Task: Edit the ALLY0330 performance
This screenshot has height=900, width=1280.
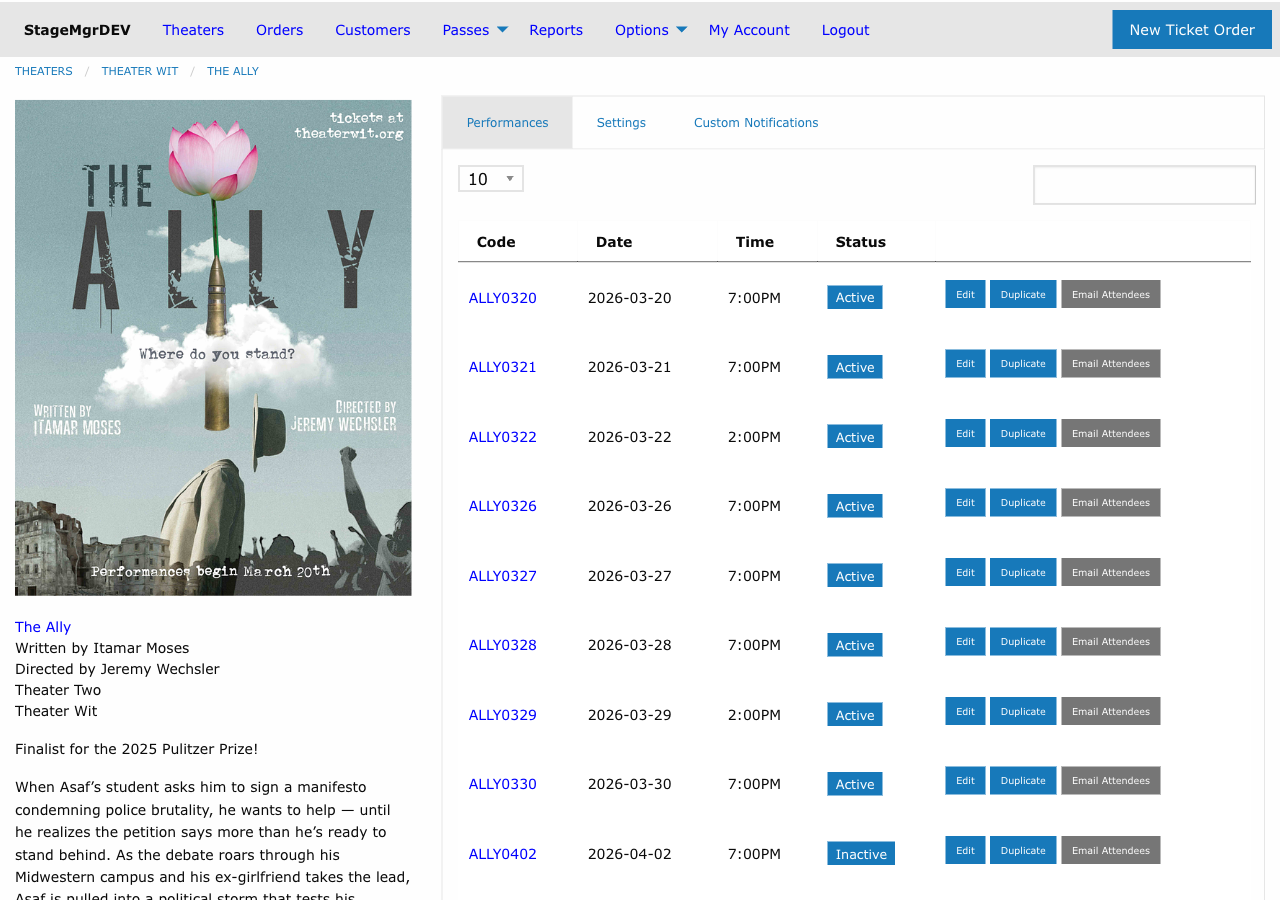Action: pyautogui.click(x=965, y=781)
